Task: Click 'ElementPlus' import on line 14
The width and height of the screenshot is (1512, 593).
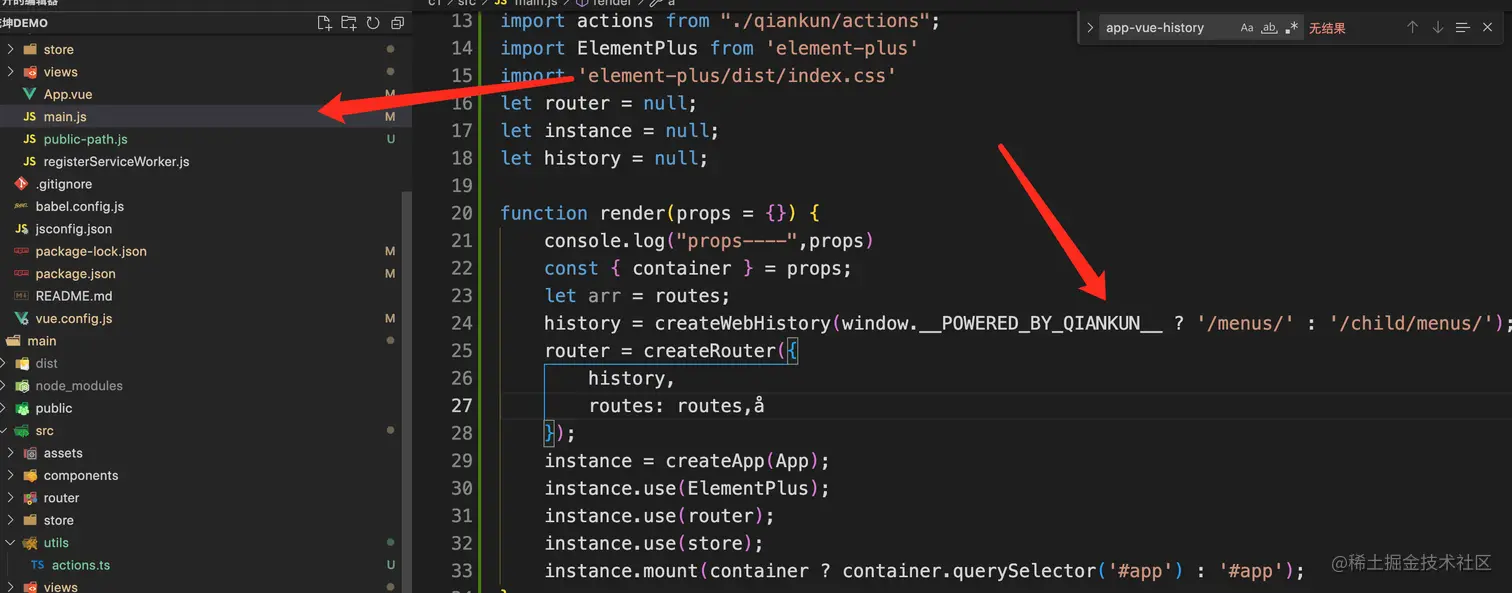Action: (x=638, y=48)
